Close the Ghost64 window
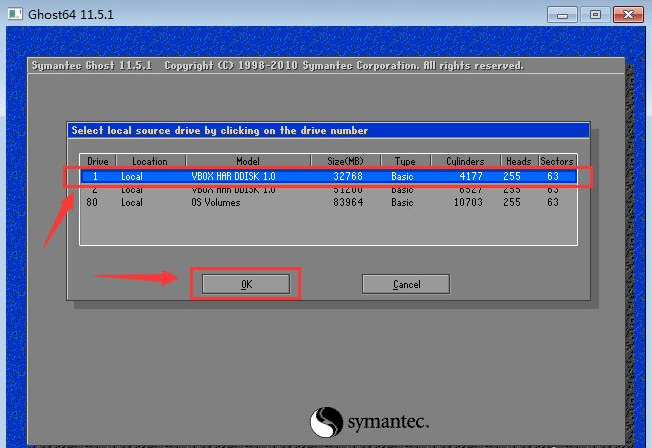Screen dimensions: 652x448 click(x=628, y=15)
